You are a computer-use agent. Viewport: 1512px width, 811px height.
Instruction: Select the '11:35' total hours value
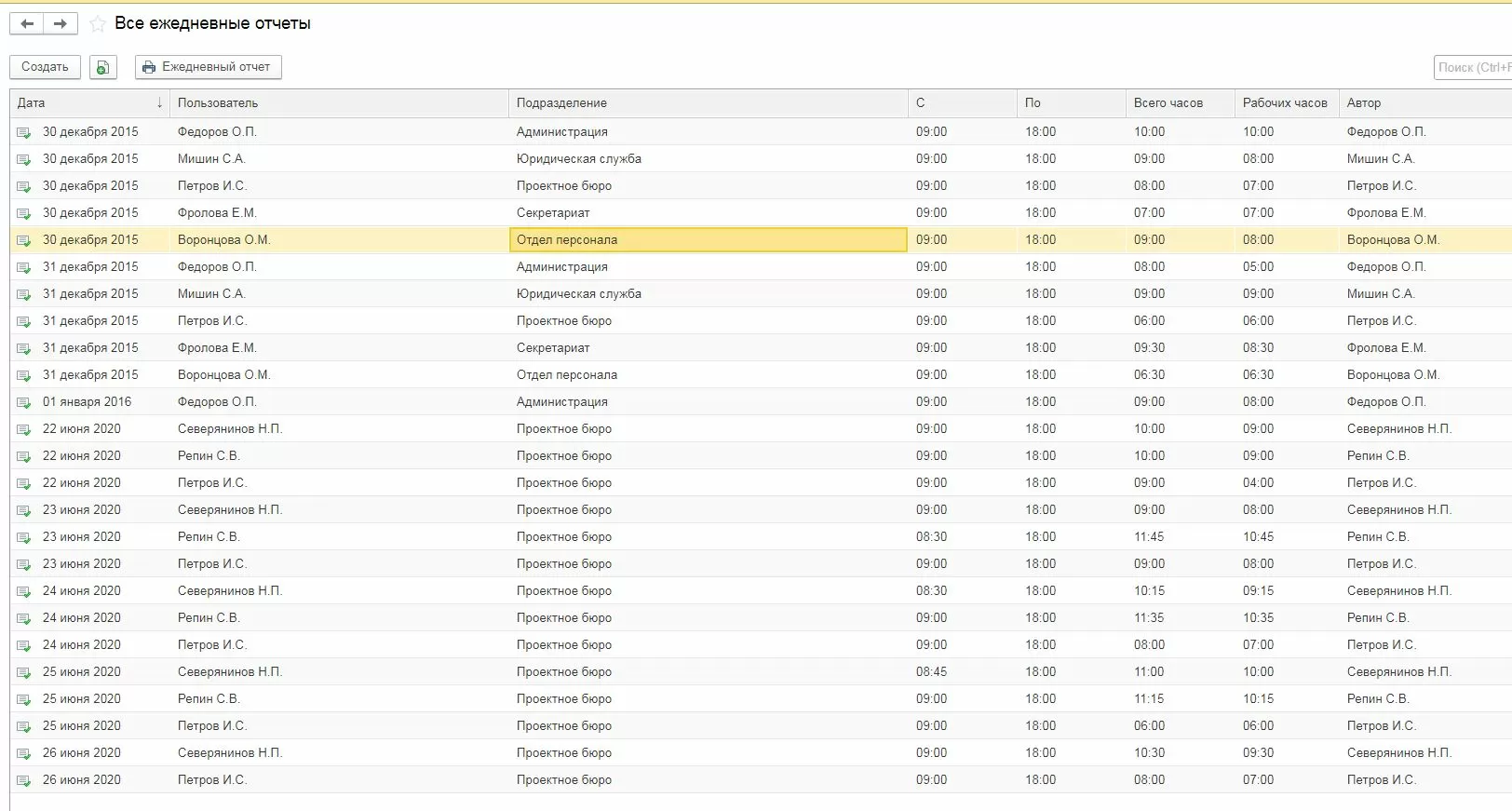click(1149, 618)
